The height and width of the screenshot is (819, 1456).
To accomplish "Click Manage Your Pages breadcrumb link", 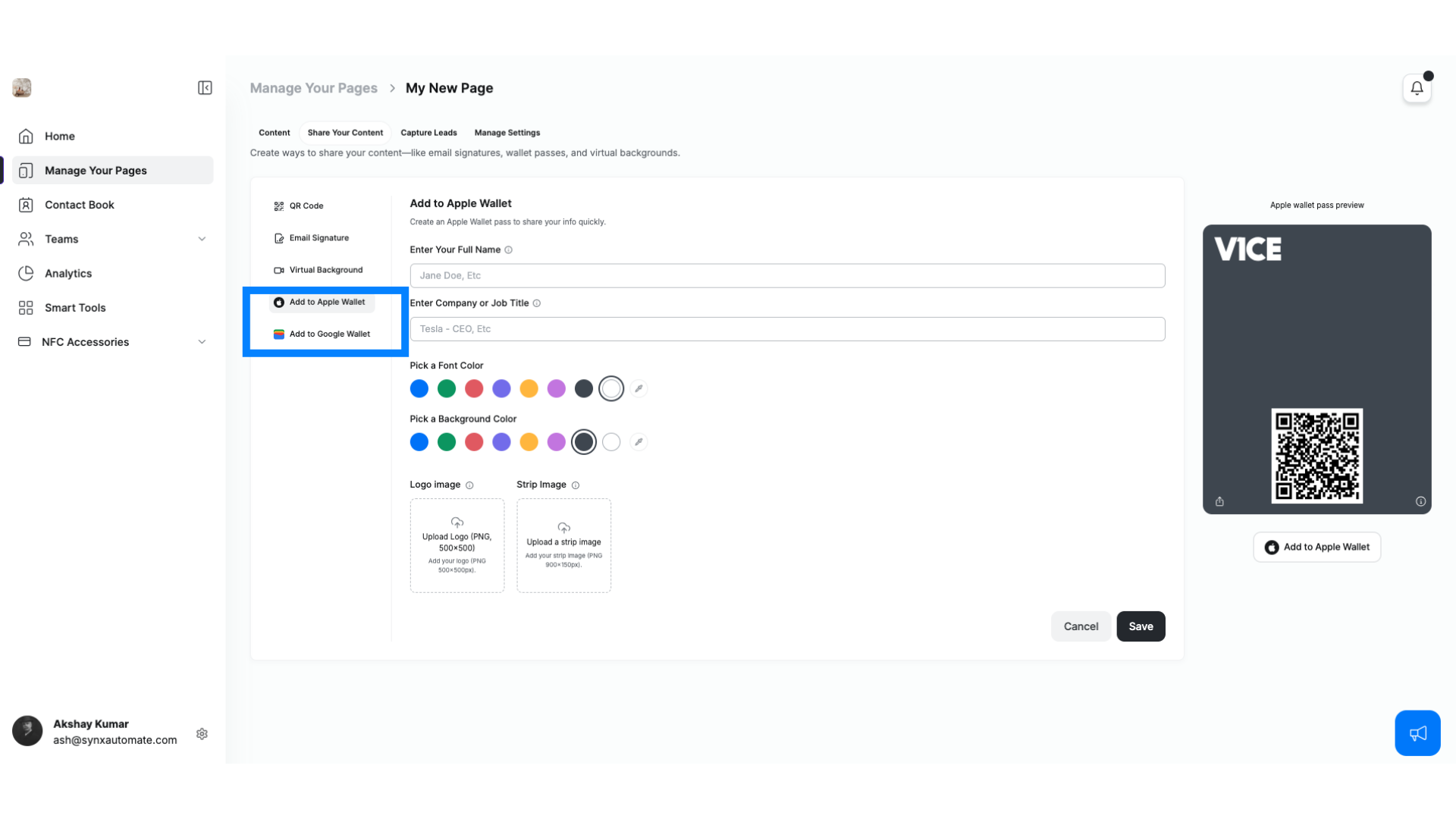I will click(x=314, y=88).
